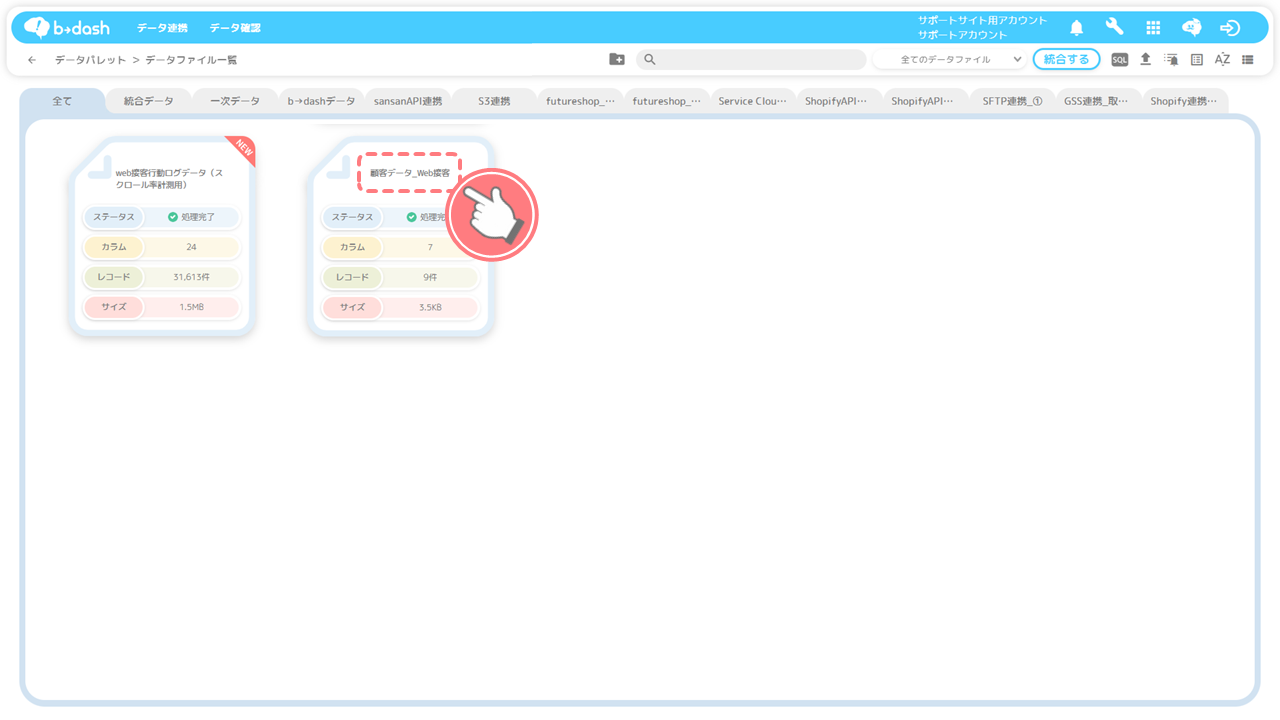Click the 1.5MB size value

191,307
